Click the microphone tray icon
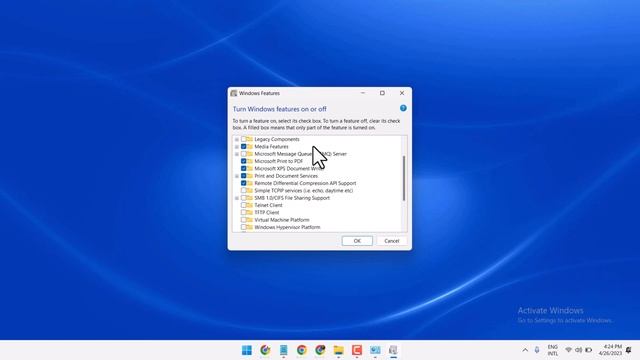The width and height of the screenshot is (640, 360). pos(537,350)
